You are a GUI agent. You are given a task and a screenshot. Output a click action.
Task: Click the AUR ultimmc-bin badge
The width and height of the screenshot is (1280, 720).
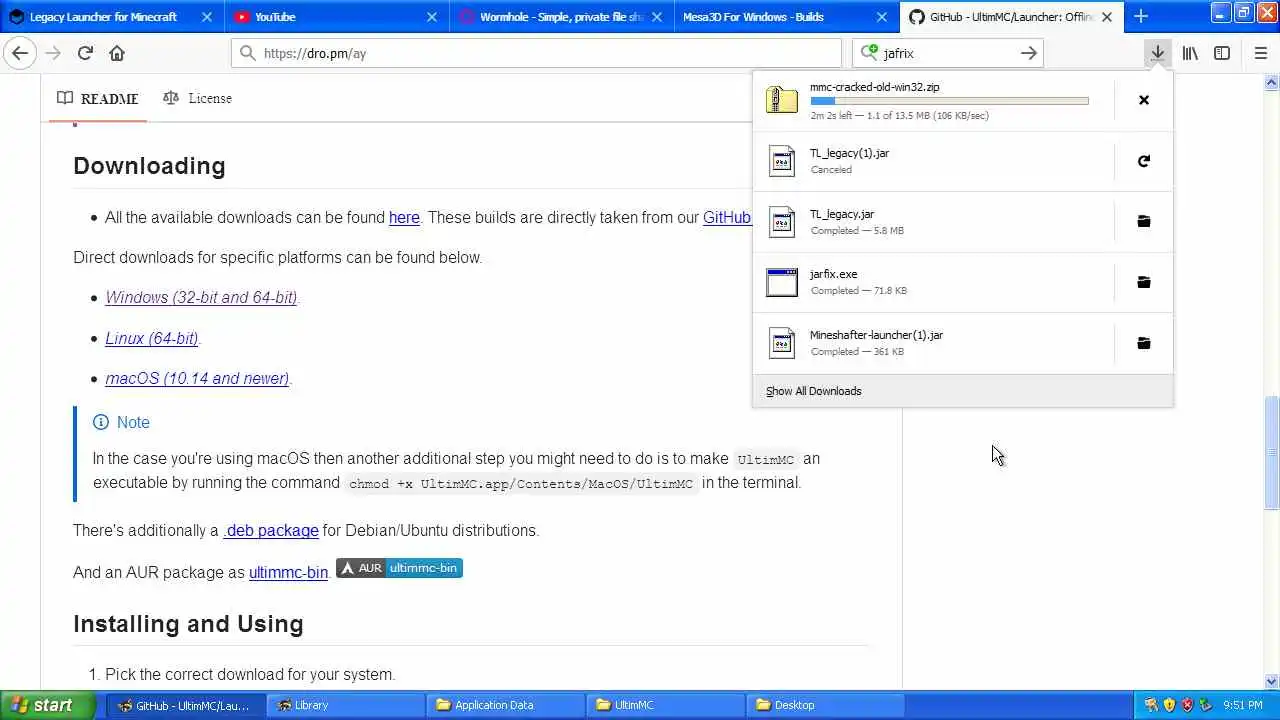(399, 568)
